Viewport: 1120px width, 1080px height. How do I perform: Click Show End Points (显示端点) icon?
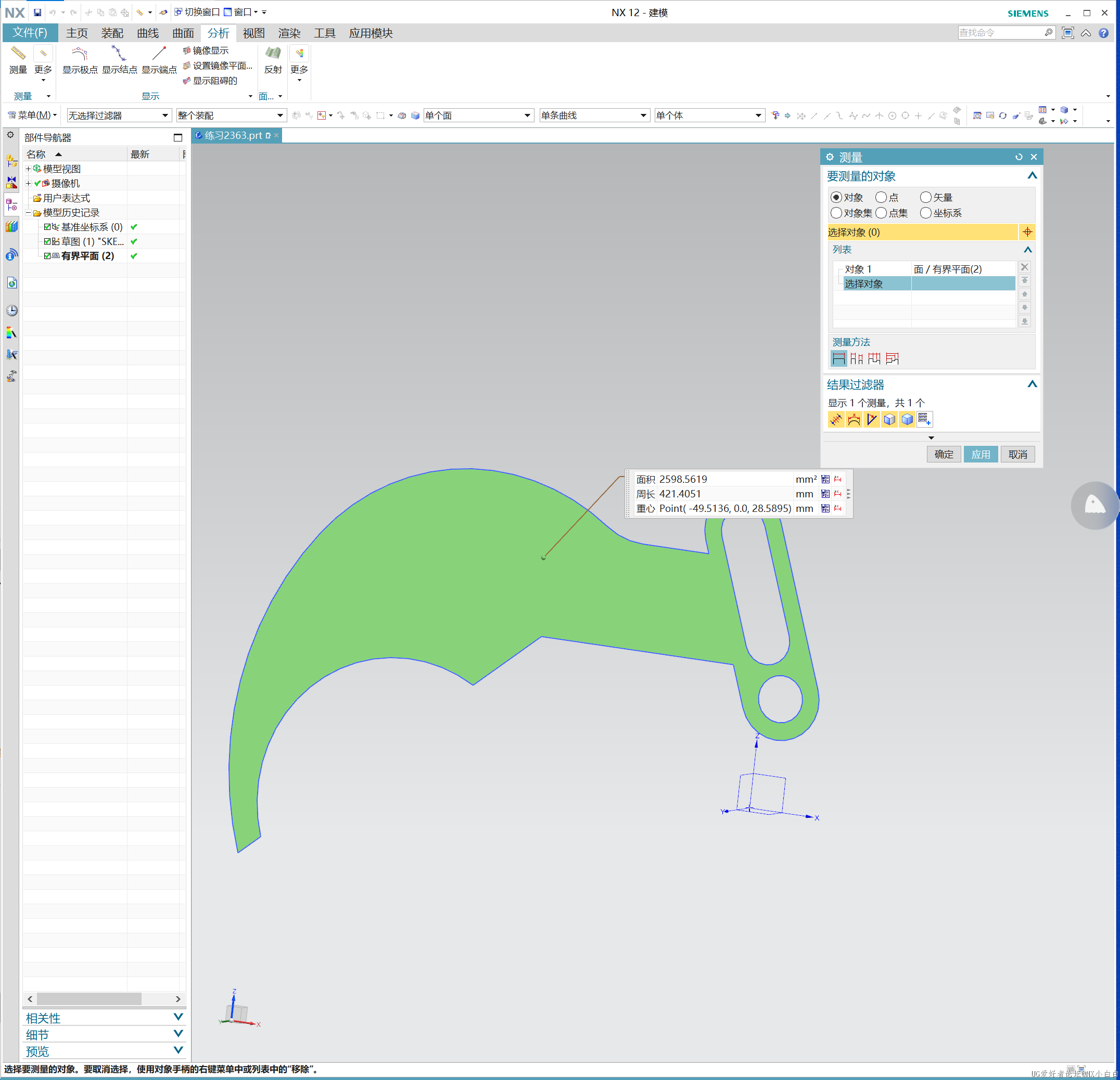(x=159, y=54)
